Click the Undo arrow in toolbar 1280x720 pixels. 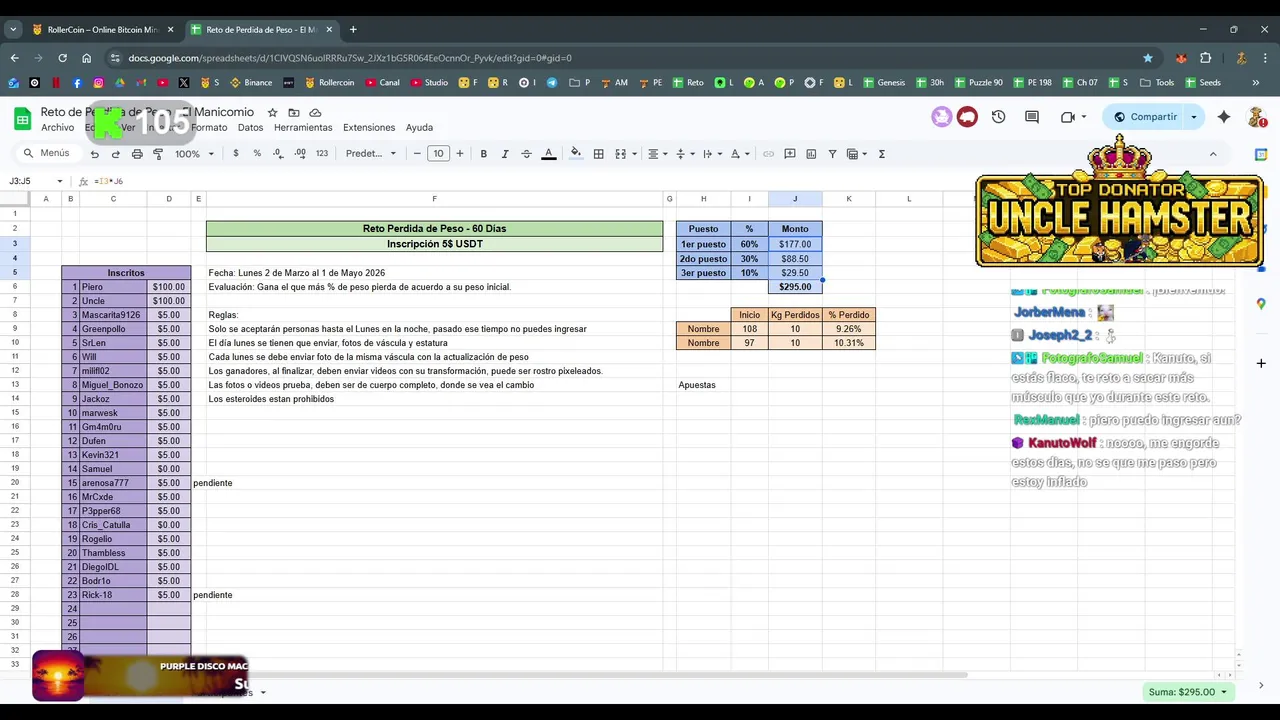pos(94,154)
